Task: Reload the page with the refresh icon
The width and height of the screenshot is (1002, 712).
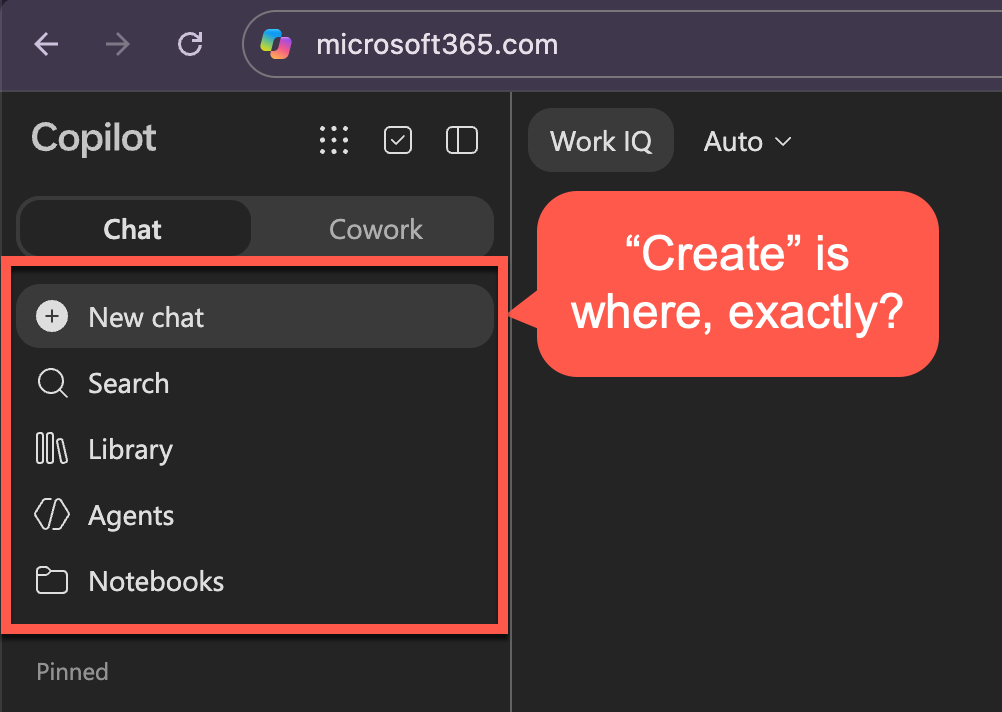Action: 190,44
